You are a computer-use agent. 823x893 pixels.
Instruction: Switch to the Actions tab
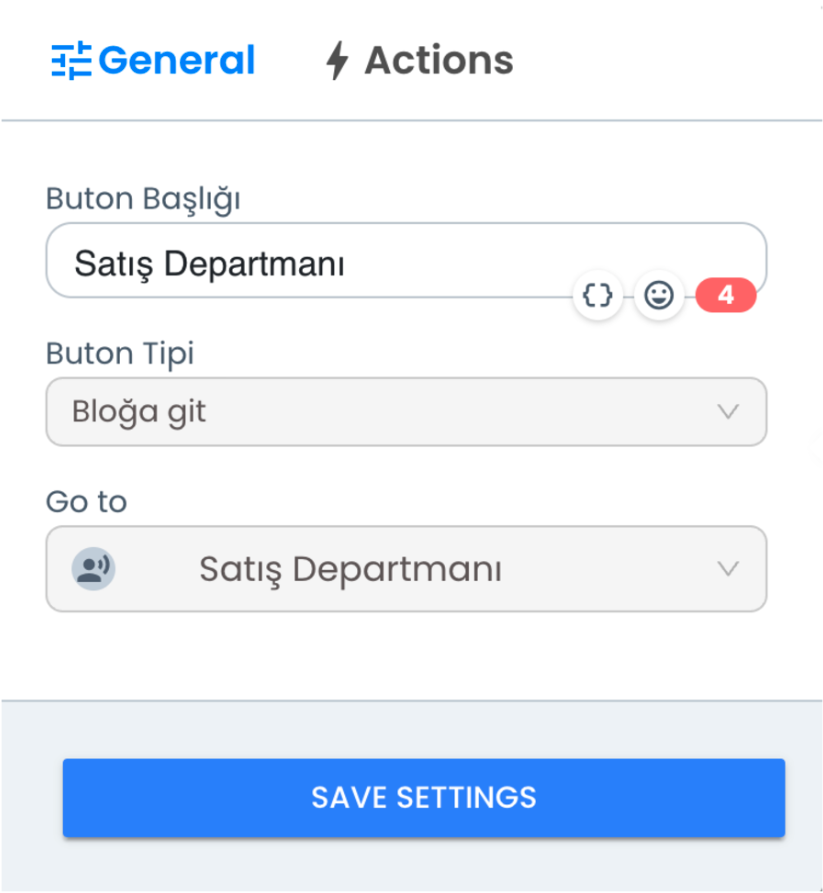(x=420, y=60)
